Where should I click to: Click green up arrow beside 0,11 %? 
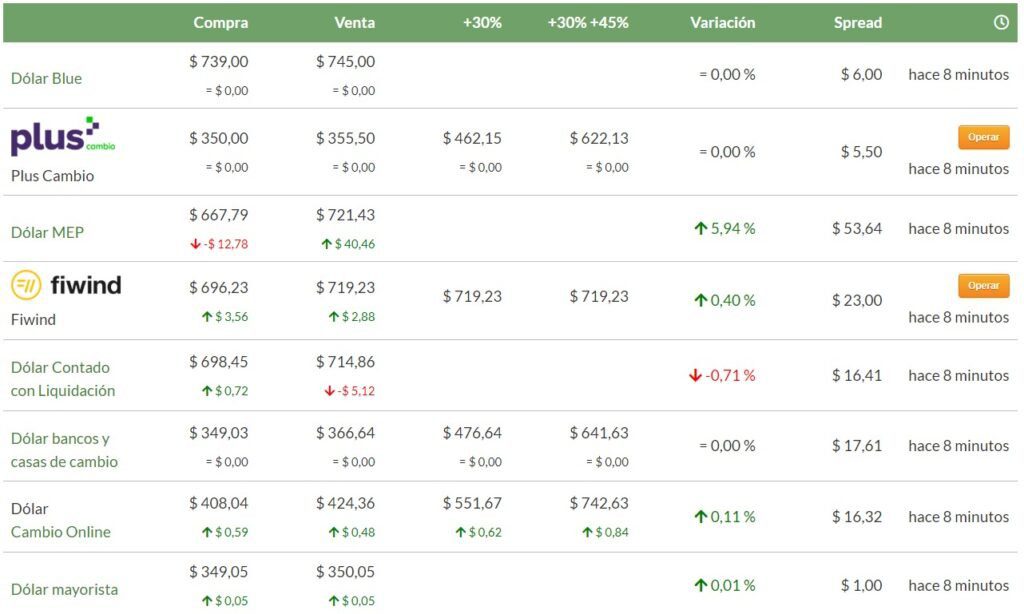pos(701,517)
